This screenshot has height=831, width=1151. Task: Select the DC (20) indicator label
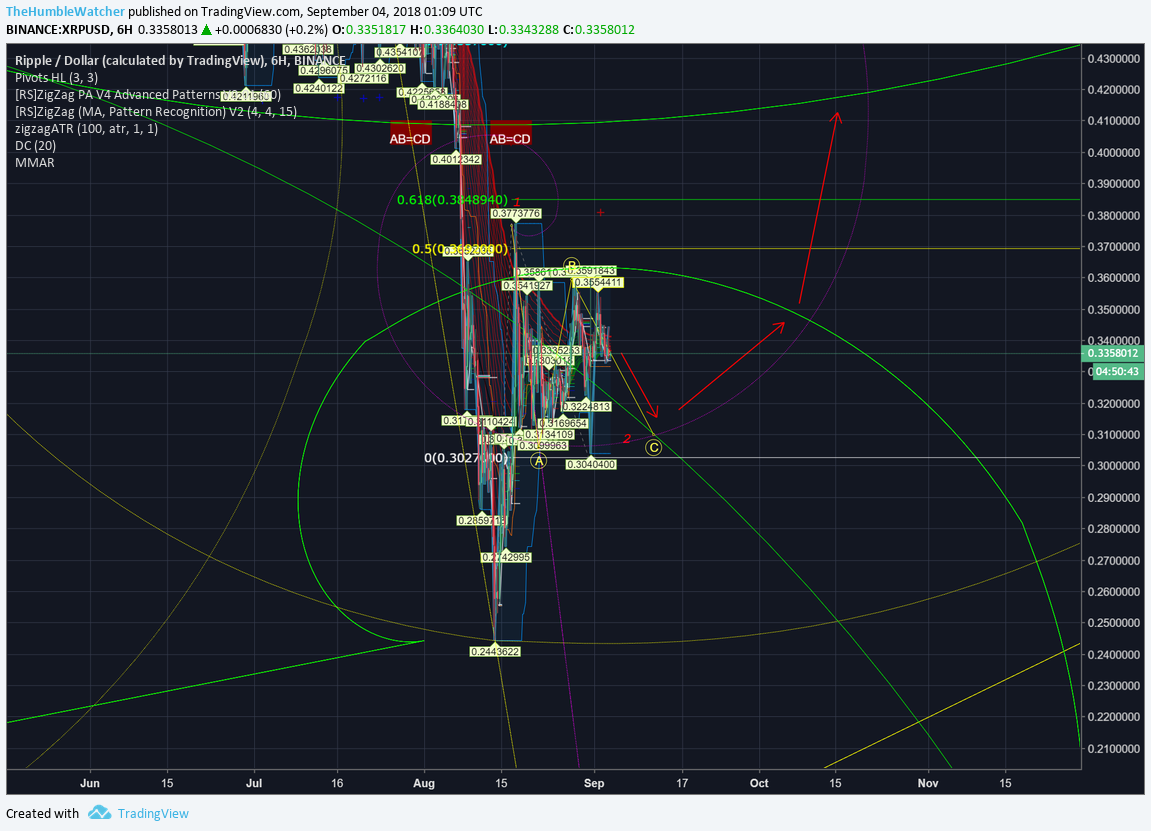point(36,145)
